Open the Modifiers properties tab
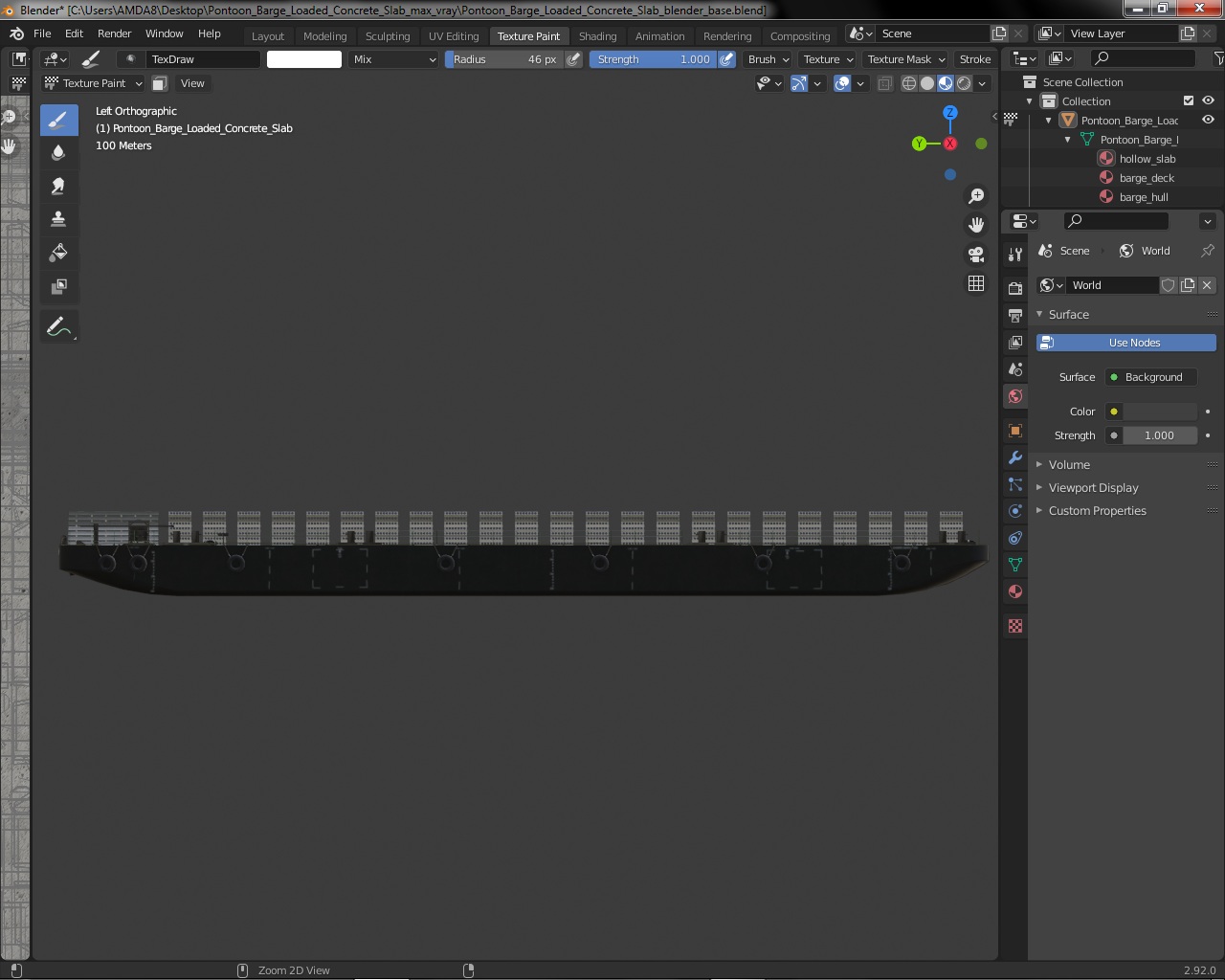This screenshot has height=980, width=1225. pyautogui.click(x=1015, y=457)
